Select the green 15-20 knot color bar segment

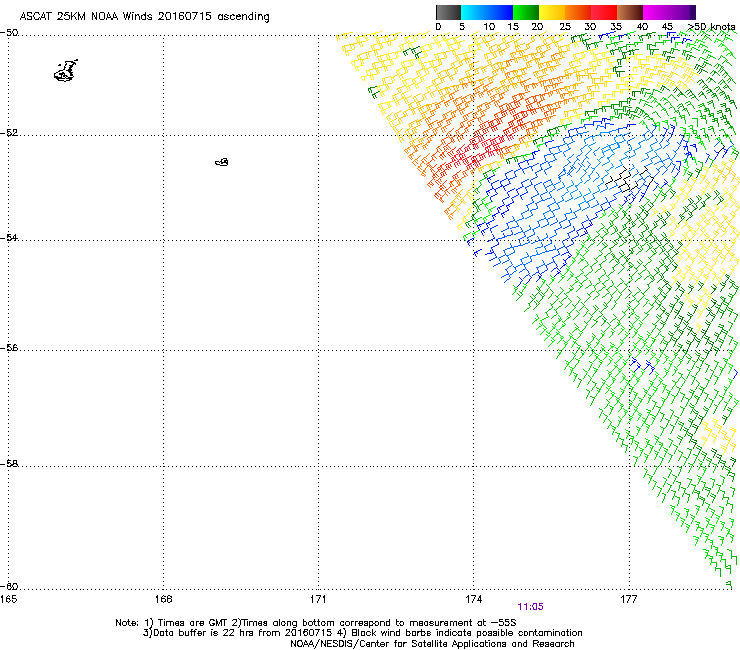pyautogui.click(x=526, y=12)
